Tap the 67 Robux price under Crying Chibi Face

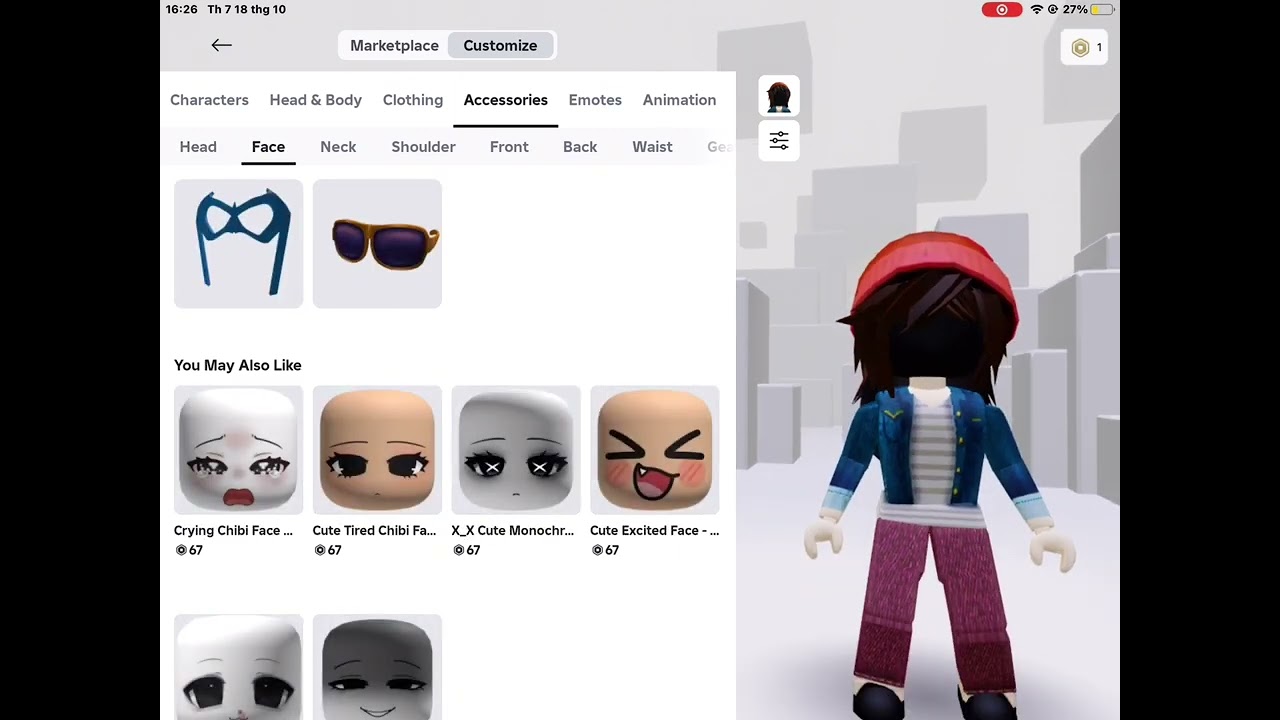[189, 551]
